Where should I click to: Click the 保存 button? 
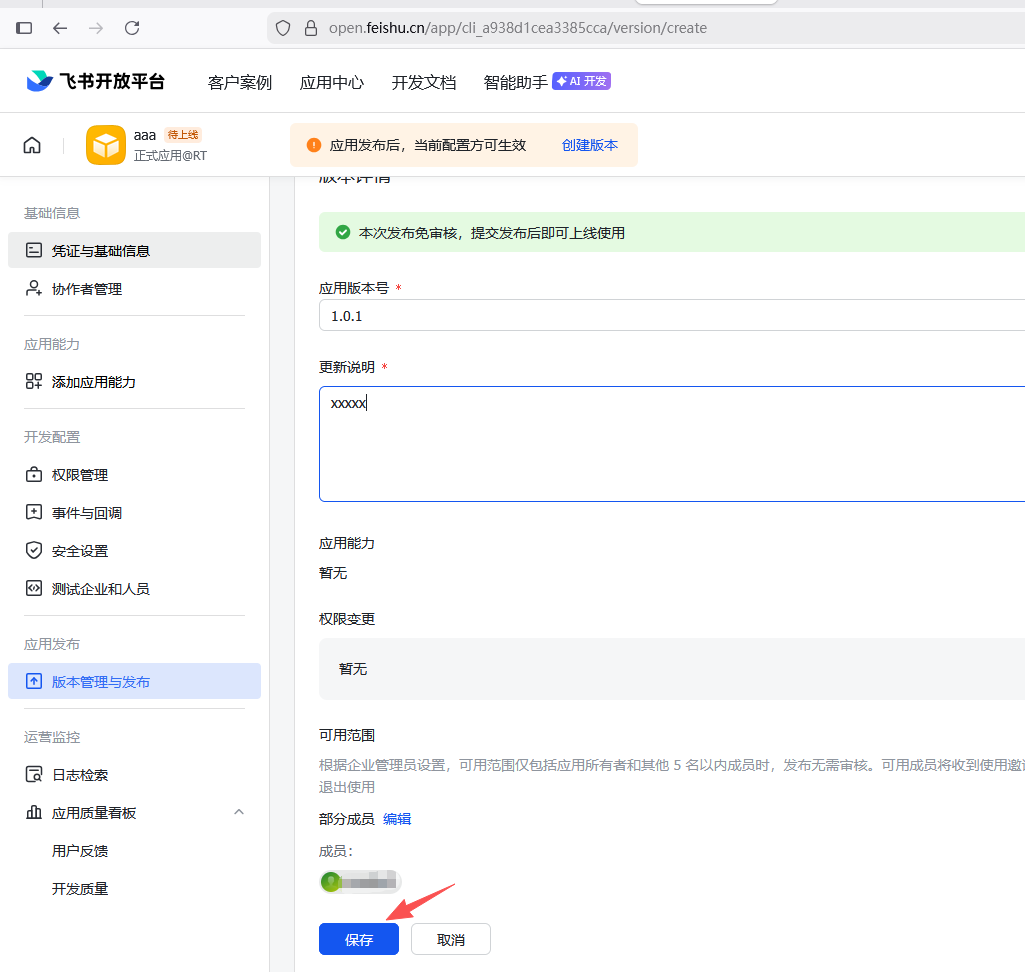[x=358, y=939]
